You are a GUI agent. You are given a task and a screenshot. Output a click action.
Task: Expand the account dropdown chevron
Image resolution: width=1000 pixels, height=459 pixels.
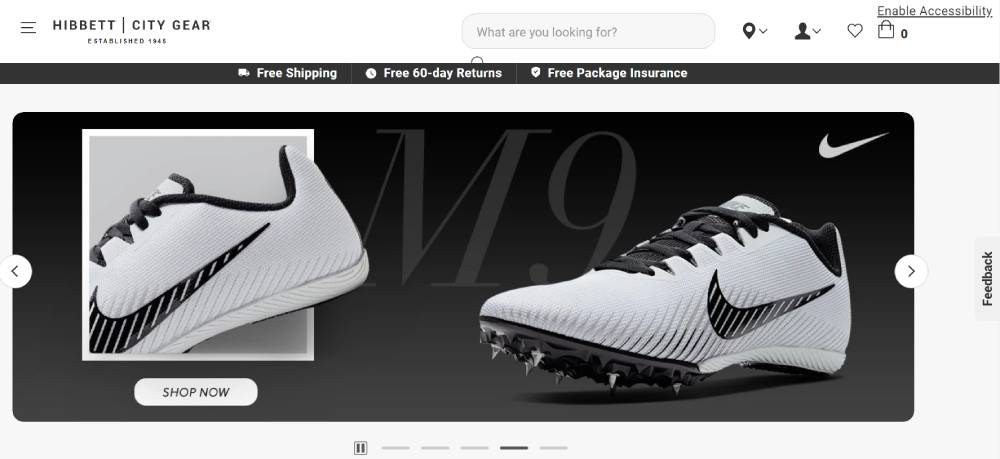point(817,31)
